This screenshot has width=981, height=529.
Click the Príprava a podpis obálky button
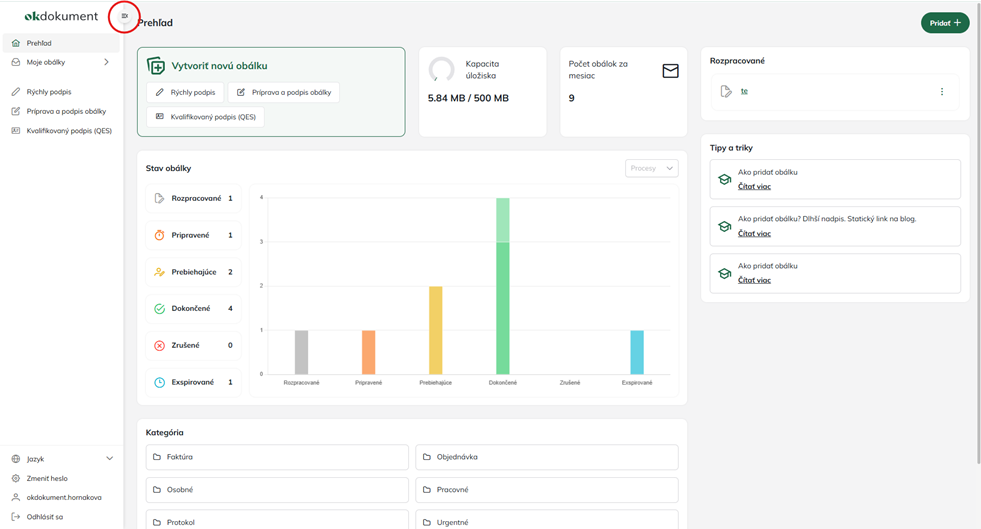tap(284, 92)
